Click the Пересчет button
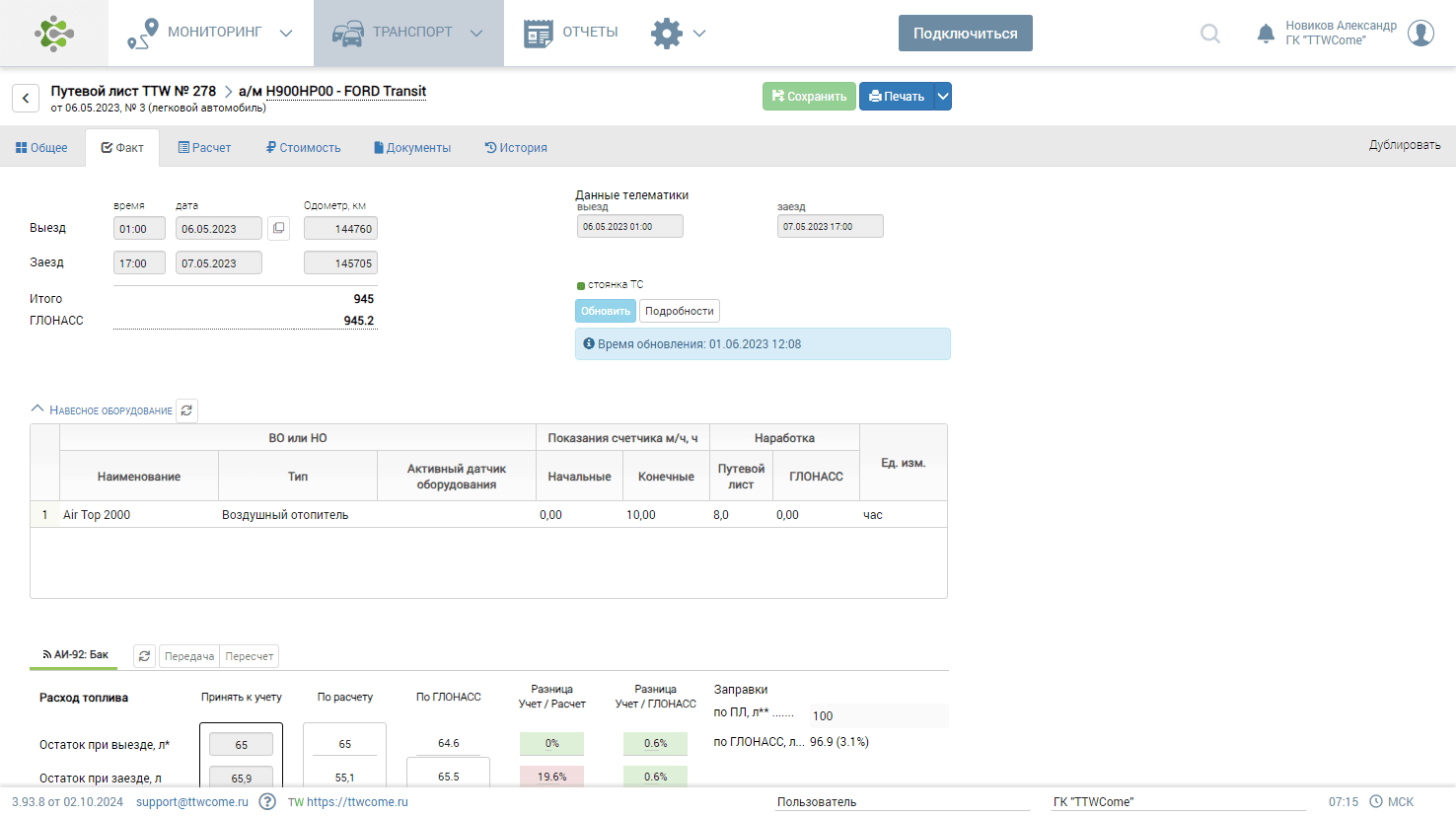This screenshot has height=817, width=1456. pos(250,656)
